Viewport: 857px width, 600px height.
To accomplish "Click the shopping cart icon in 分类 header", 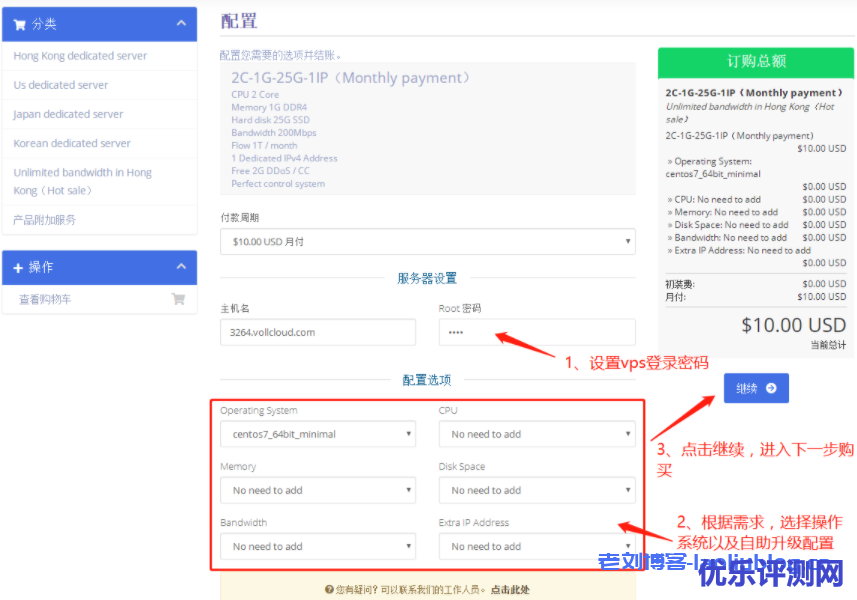I will point(19,24).
